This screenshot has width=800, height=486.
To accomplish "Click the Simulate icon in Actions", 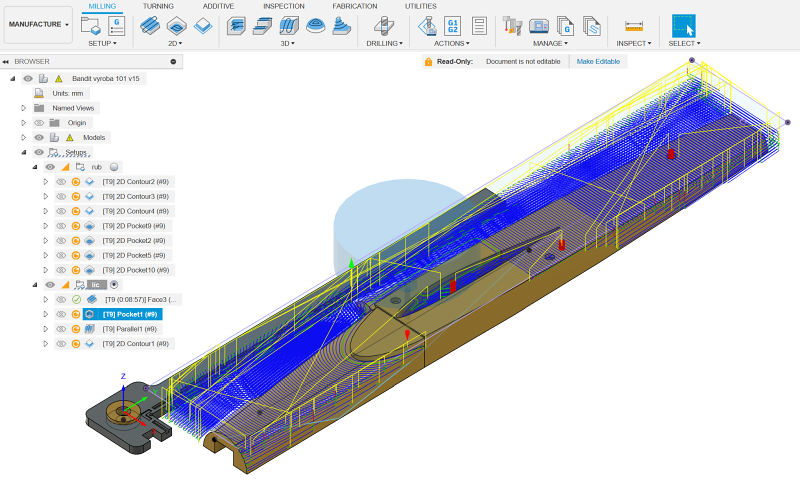I will (x=427, y=26).
